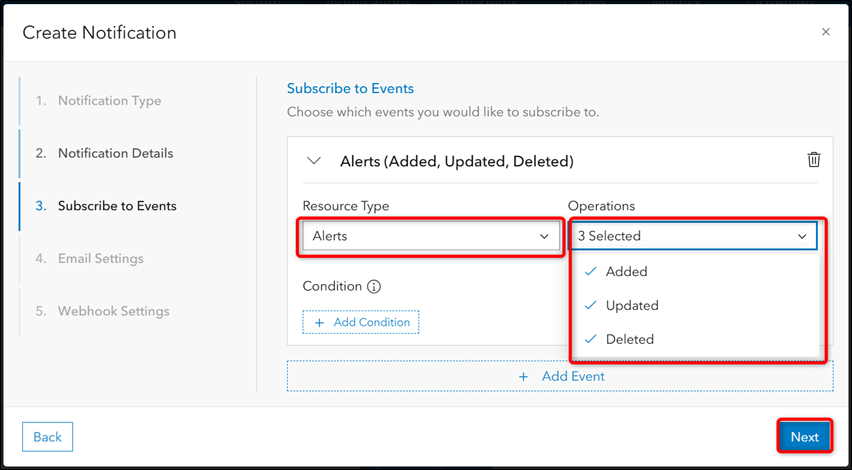Click the Back button

tap(48, 437)
